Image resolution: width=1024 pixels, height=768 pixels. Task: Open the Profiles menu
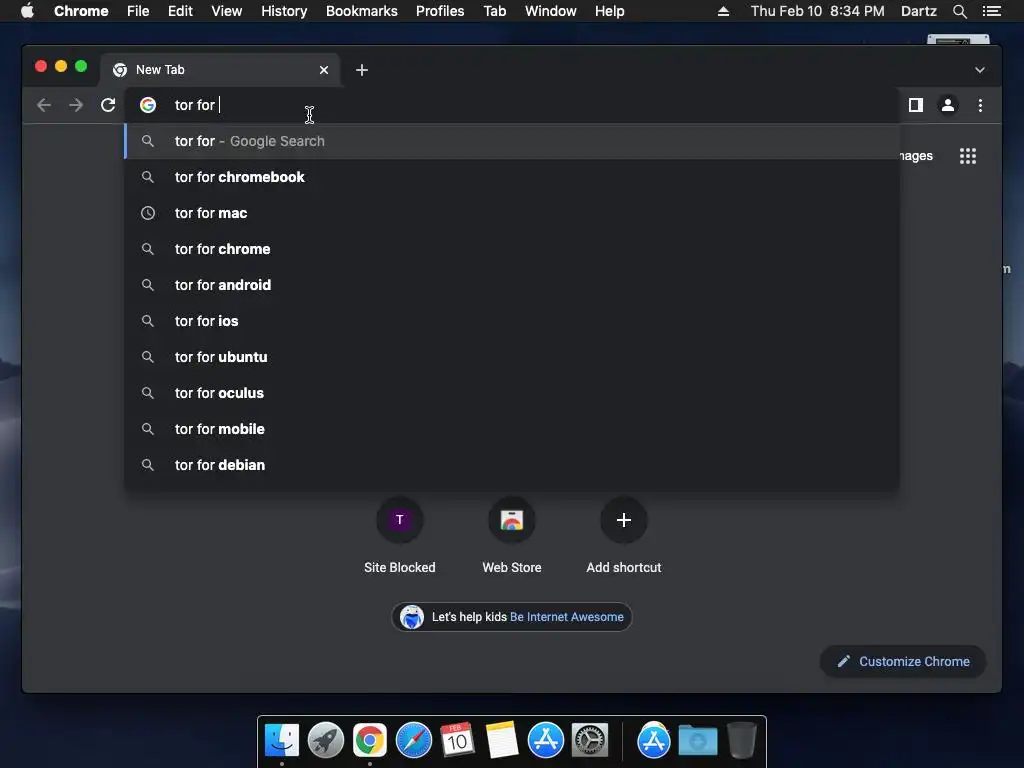pos(440,11)
